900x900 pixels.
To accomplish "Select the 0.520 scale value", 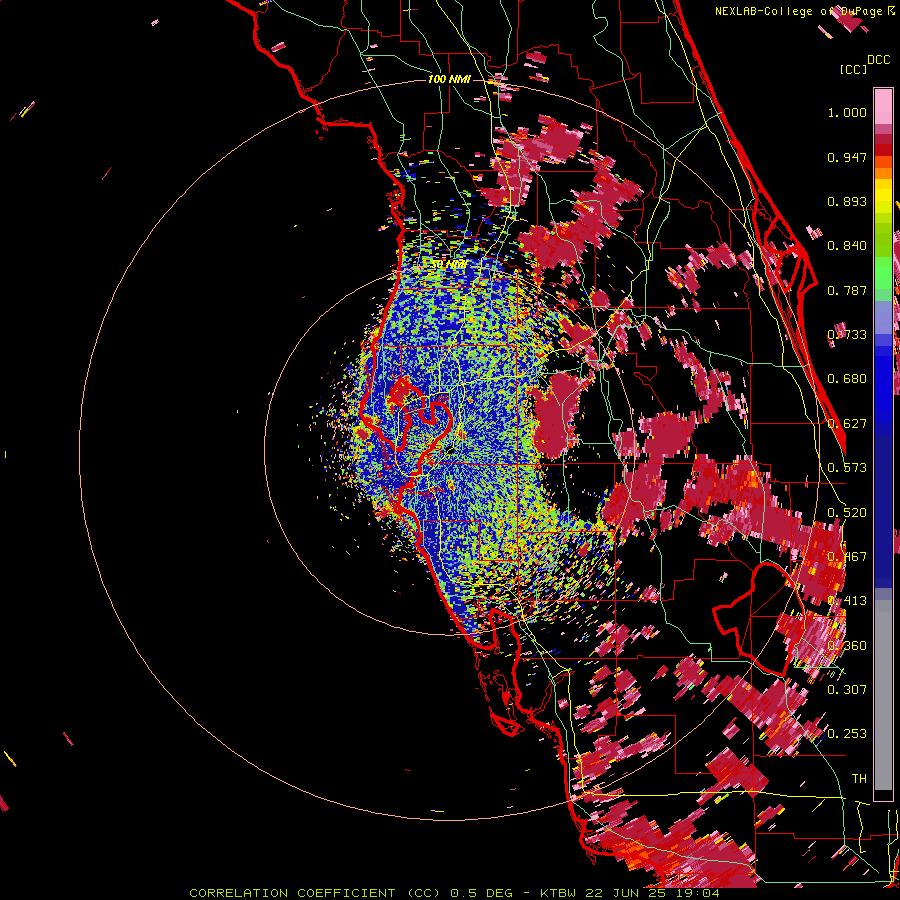I will point(847,513).
